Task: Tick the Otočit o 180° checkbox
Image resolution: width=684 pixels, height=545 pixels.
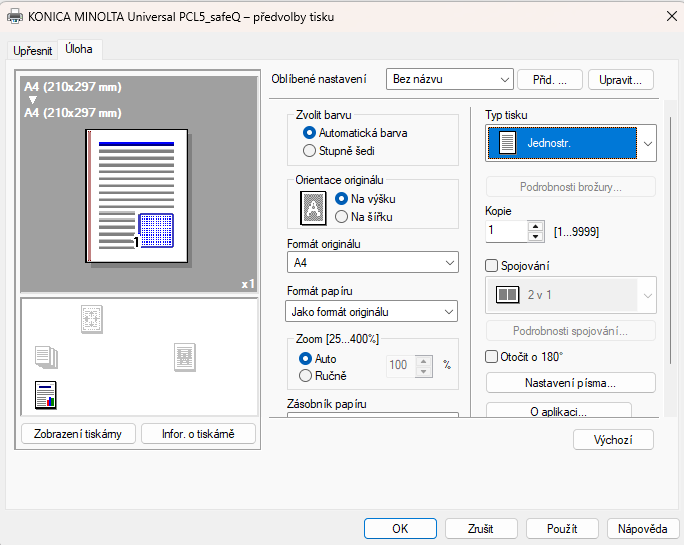Action: 492,356
